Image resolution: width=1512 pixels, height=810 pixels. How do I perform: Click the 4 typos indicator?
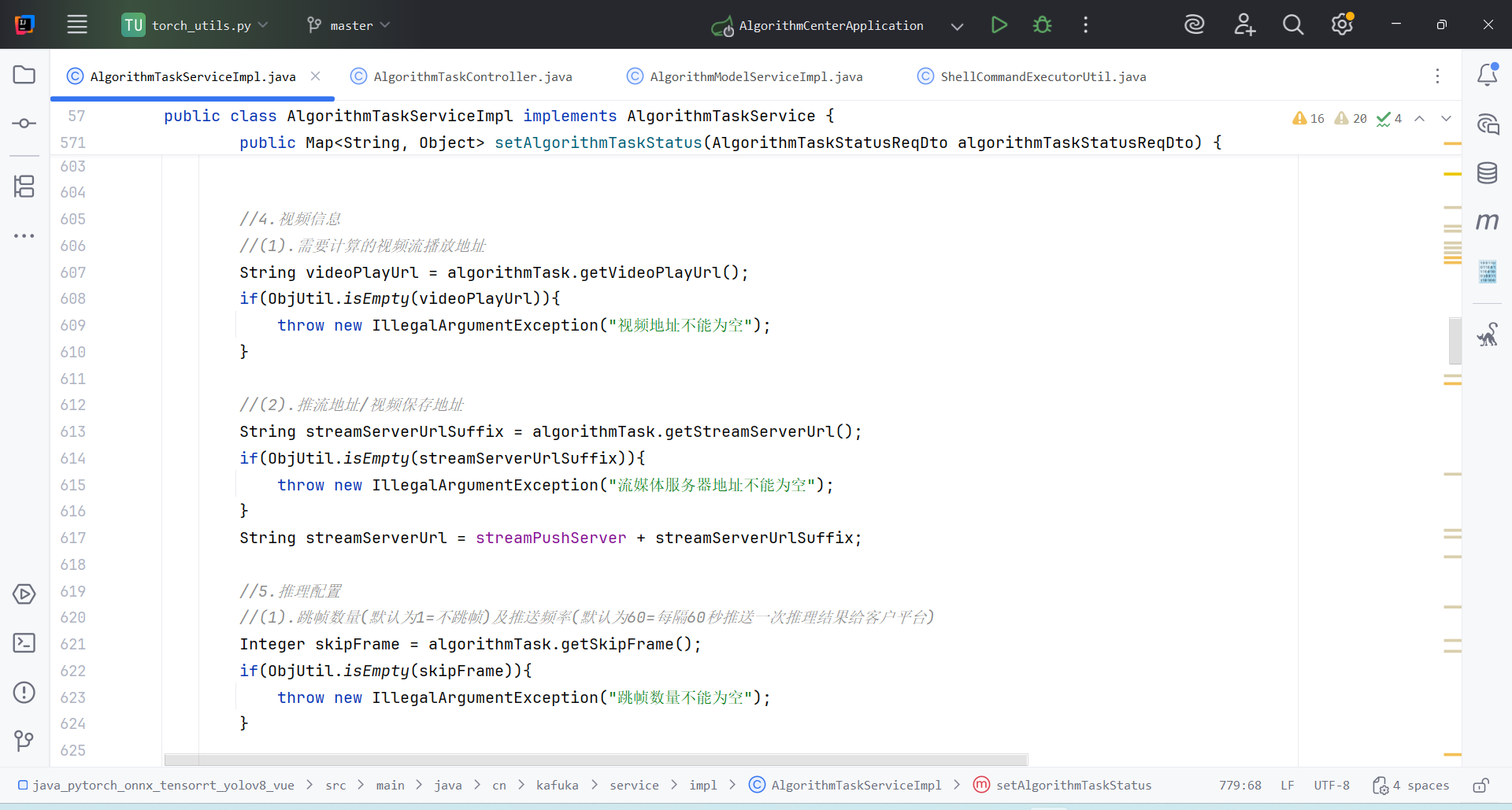pos(1389,118)
